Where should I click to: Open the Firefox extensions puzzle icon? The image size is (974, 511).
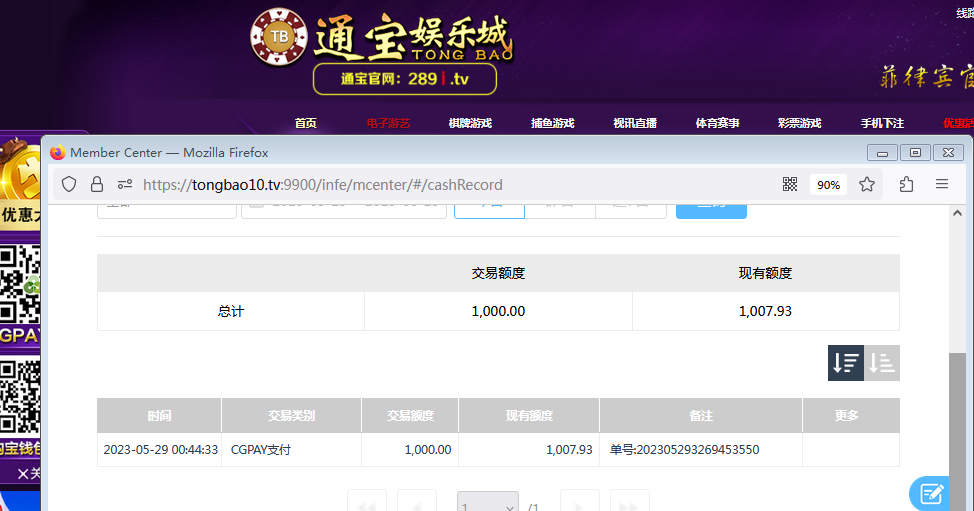pyautogui.click(x=906, y=184)
